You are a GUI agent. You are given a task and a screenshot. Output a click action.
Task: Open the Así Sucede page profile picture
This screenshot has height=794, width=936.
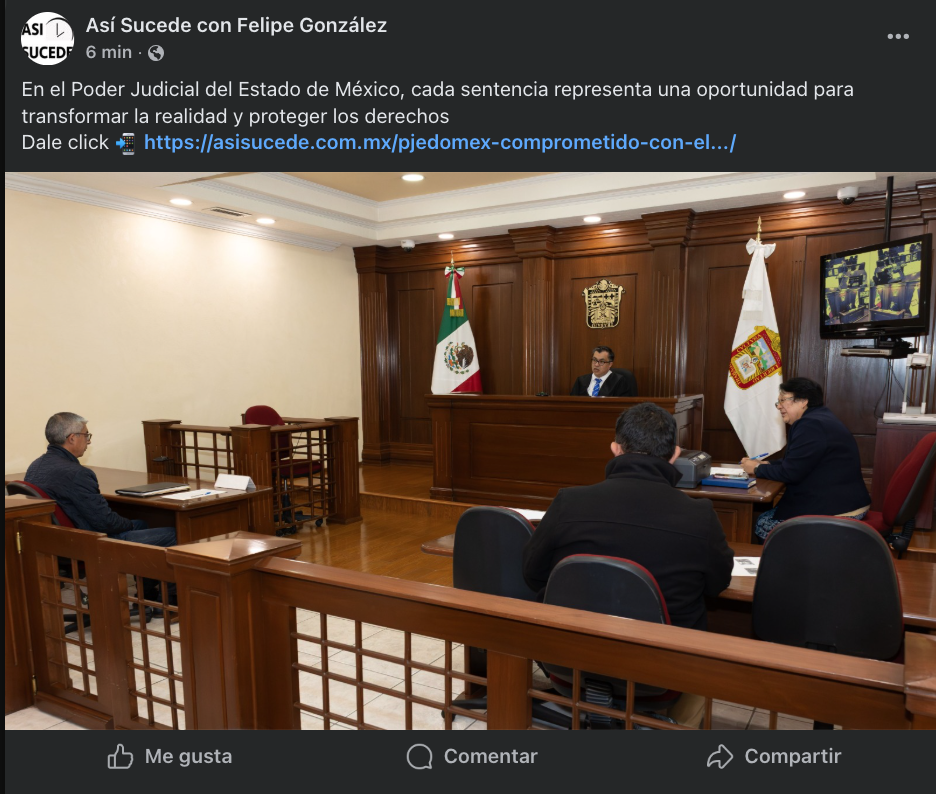coord(47,39)
